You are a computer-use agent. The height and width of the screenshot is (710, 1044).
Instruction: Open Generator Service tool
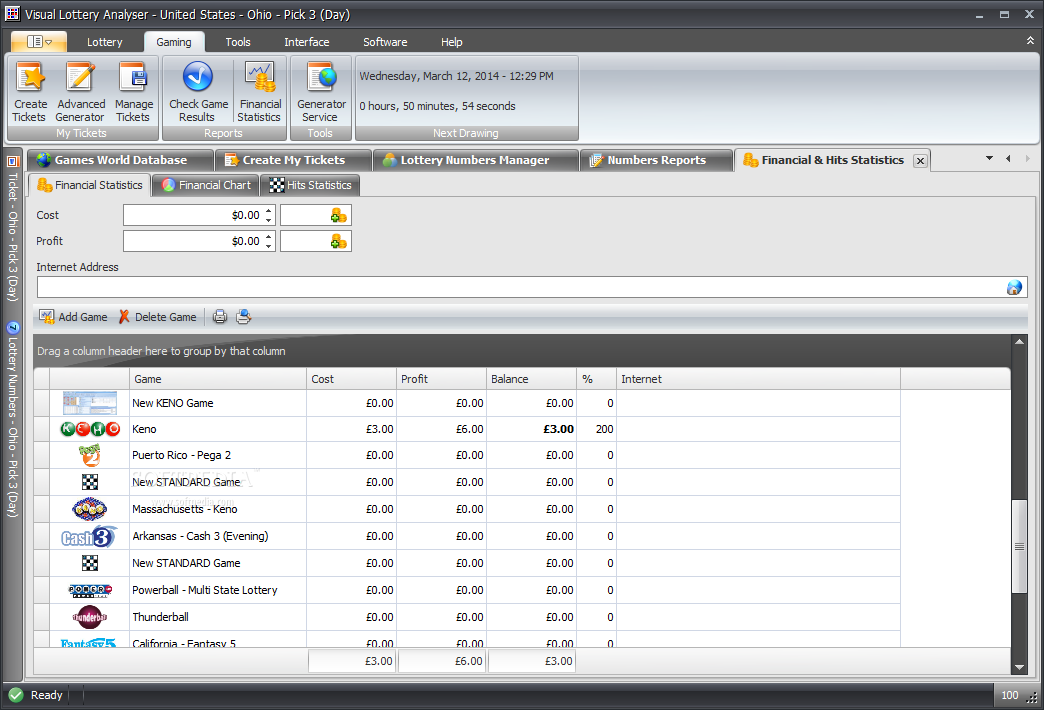pos(321,92)
